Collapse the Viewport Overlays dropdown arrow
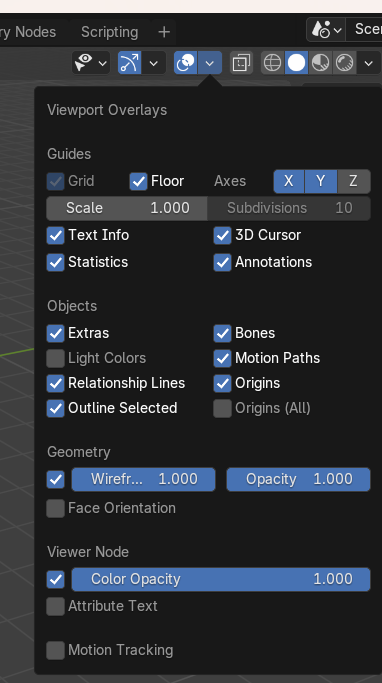Screen dimensions: 382x683 [210, 63]
